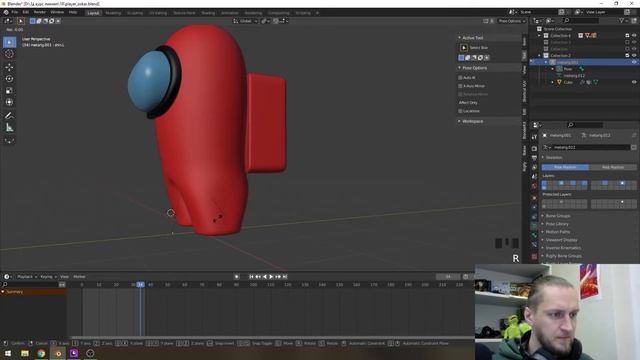Open the Bone Constraints properties tab icon

point(534,244)
